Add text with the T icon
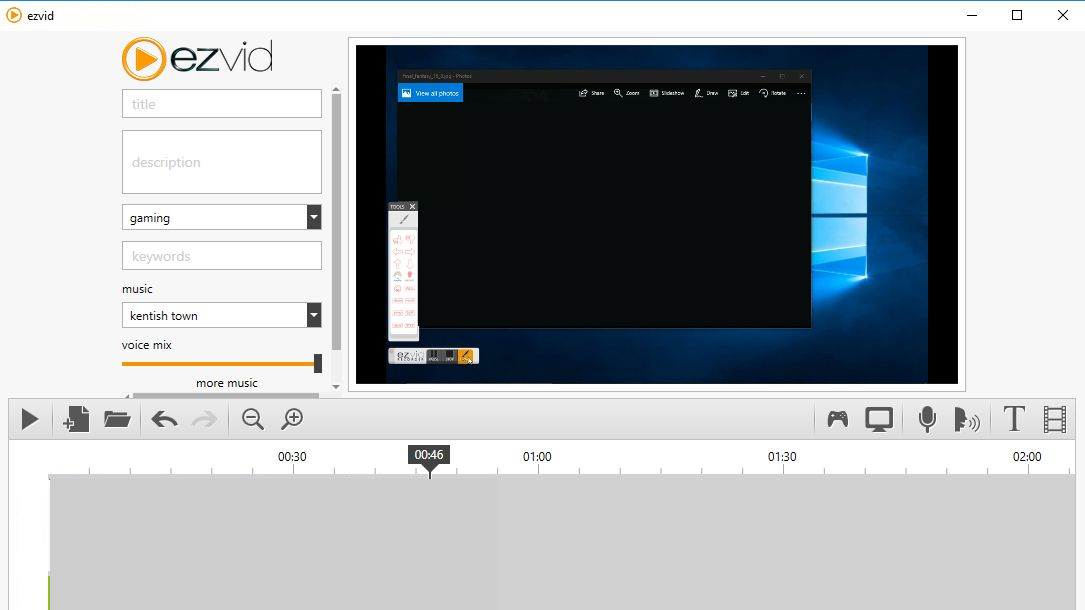 (1014, 419)
